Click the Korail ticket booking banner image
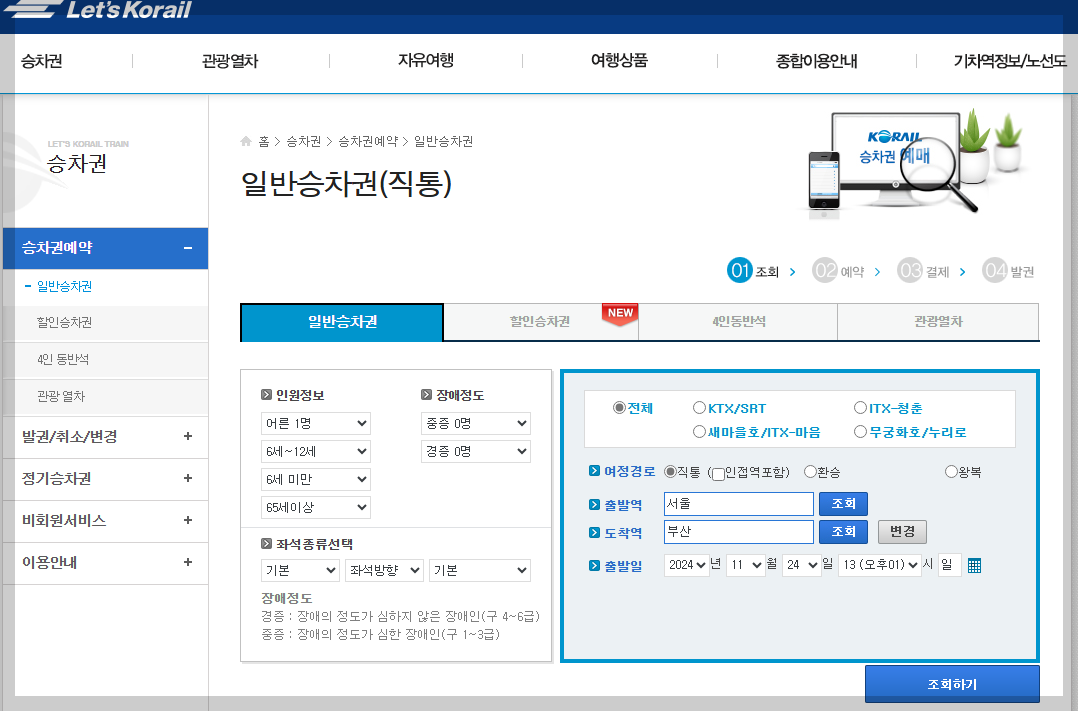 coord(916,165)
